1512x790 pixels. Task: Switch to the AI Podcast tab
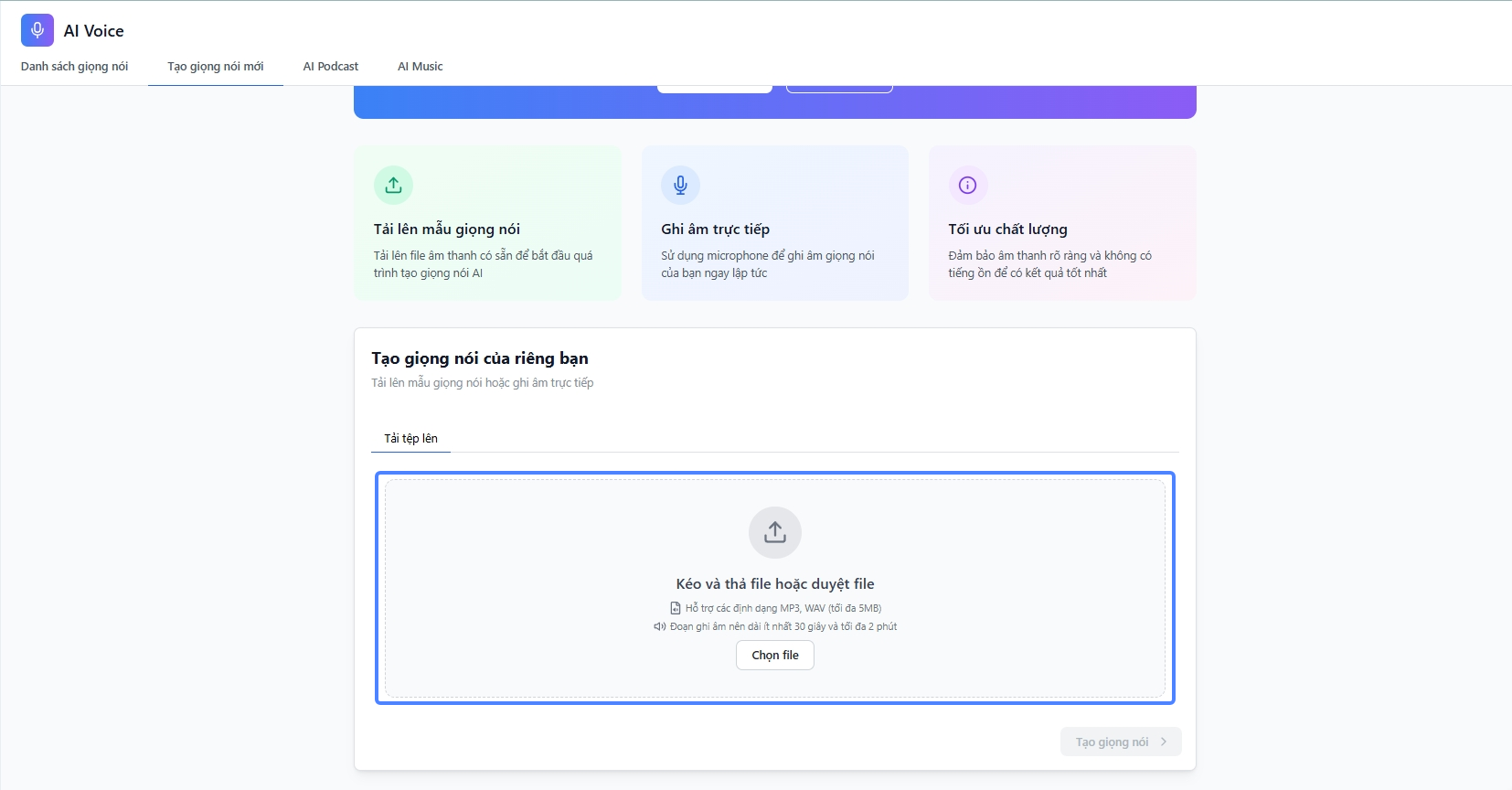coord(331,67)
